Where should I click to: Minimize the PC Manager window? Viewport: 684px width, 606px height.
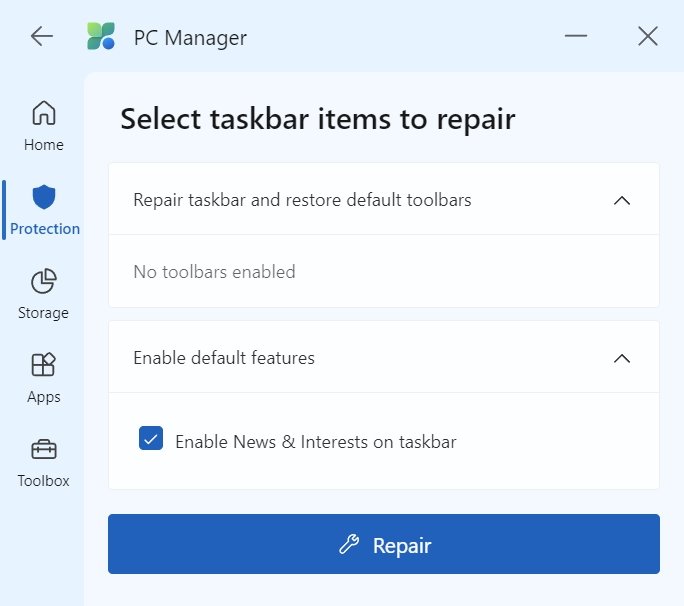click(x=575, y=37)
